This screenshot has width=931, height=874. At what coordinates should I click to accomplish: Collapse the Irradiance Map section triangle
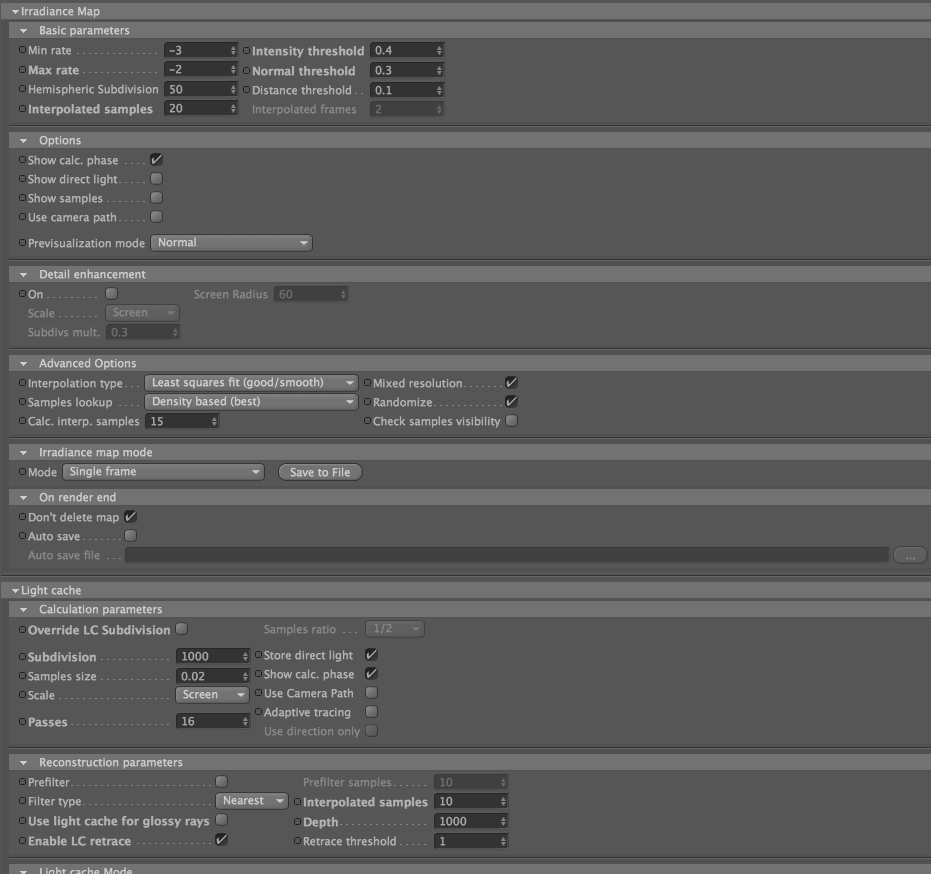click(x=15, y=11)
